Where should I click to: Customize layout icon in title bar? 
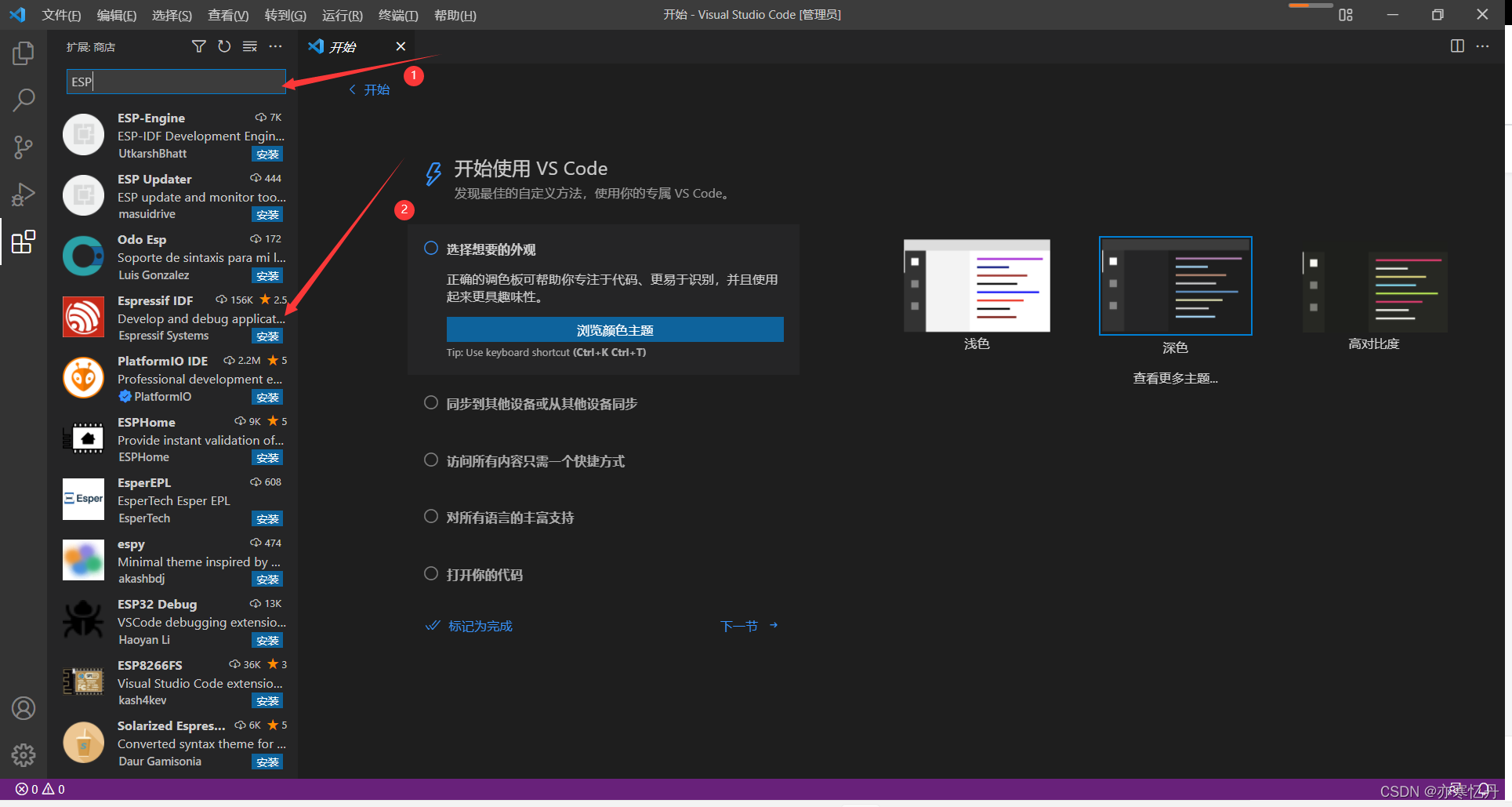[1346, 15]
